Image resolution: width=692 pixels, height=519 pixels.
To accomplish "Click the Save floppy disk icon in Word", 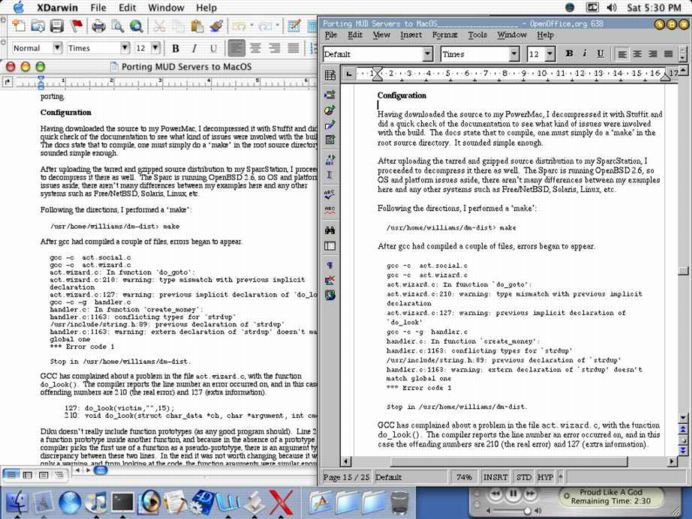I will [56, 26].
